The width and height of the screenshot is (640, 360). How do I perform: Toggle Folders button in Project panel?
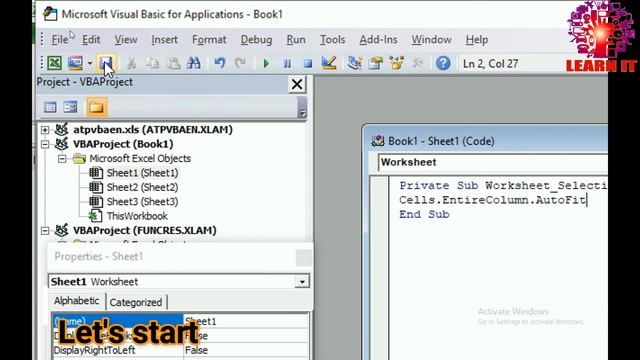coord(96,107)
